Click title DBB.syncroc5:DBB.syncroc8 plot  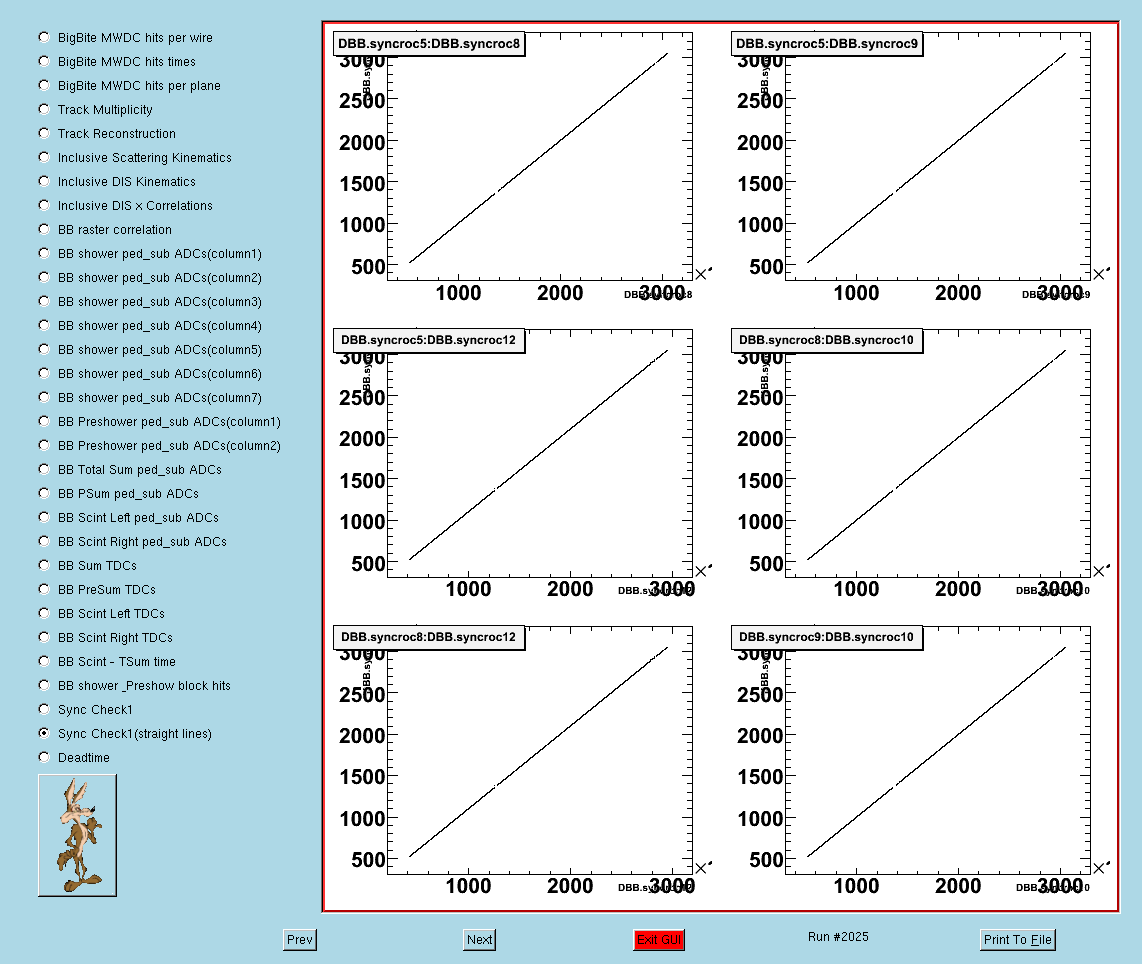429,44
